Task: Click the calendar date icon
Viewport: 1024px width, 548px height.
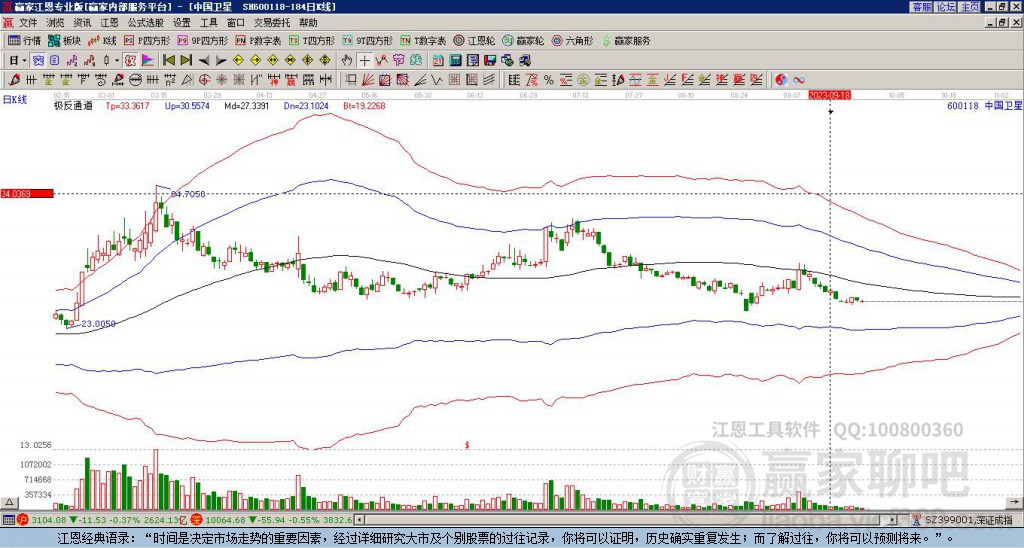Action: pos(438,60)
